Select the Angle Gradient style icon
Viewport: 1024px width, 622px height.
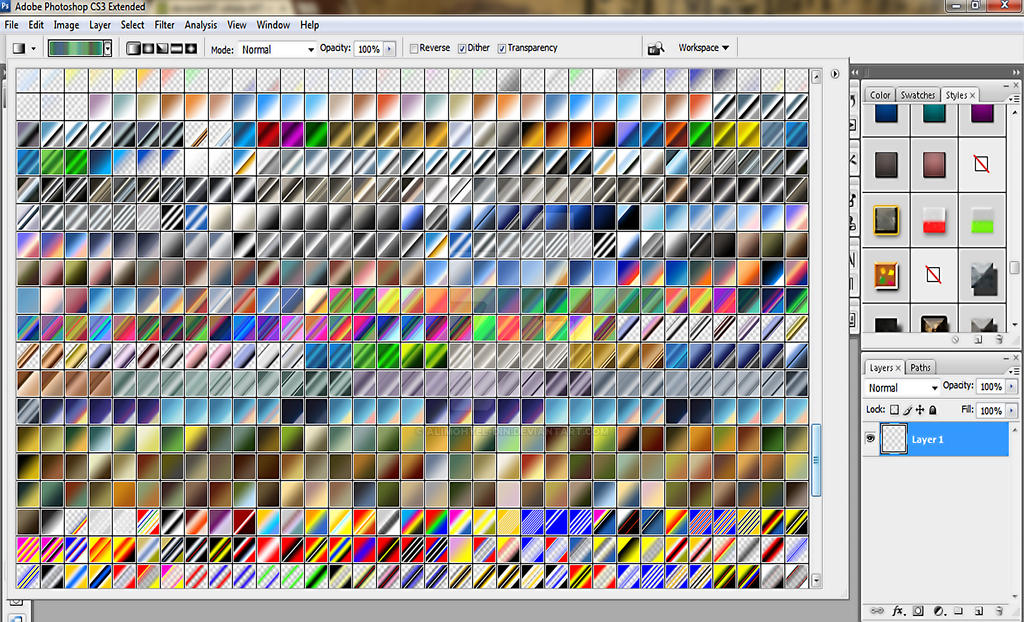pos(162,49)
